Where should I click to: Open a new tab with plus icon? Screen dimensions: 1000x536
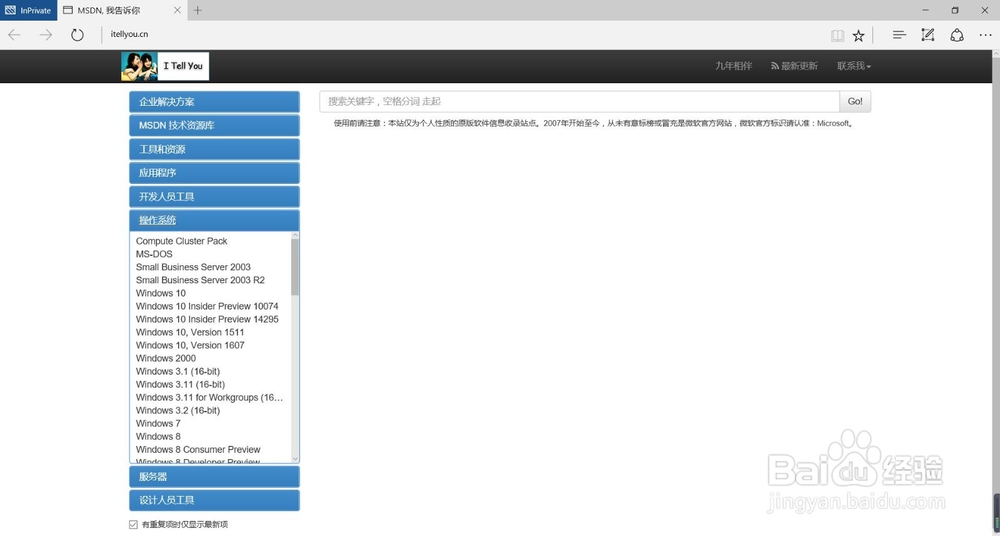pyautogui.click(x=198, y=10)
